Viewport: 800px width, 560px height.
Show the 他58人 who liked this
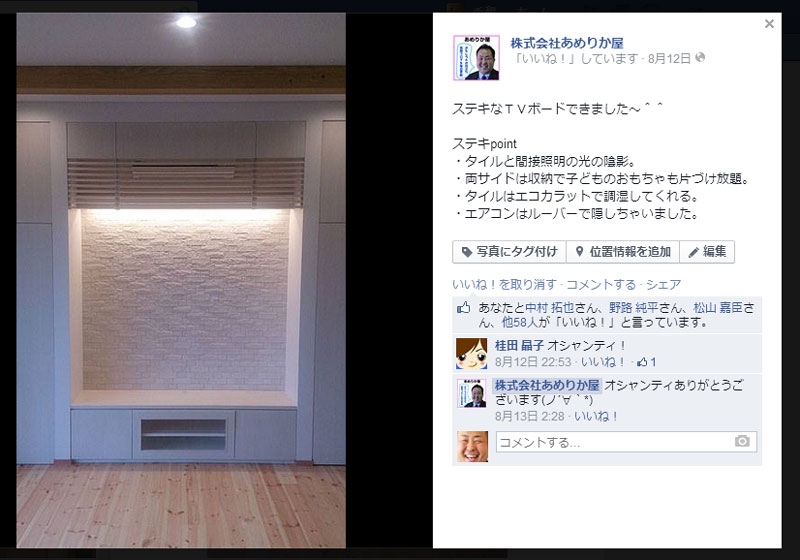(519, 322)
